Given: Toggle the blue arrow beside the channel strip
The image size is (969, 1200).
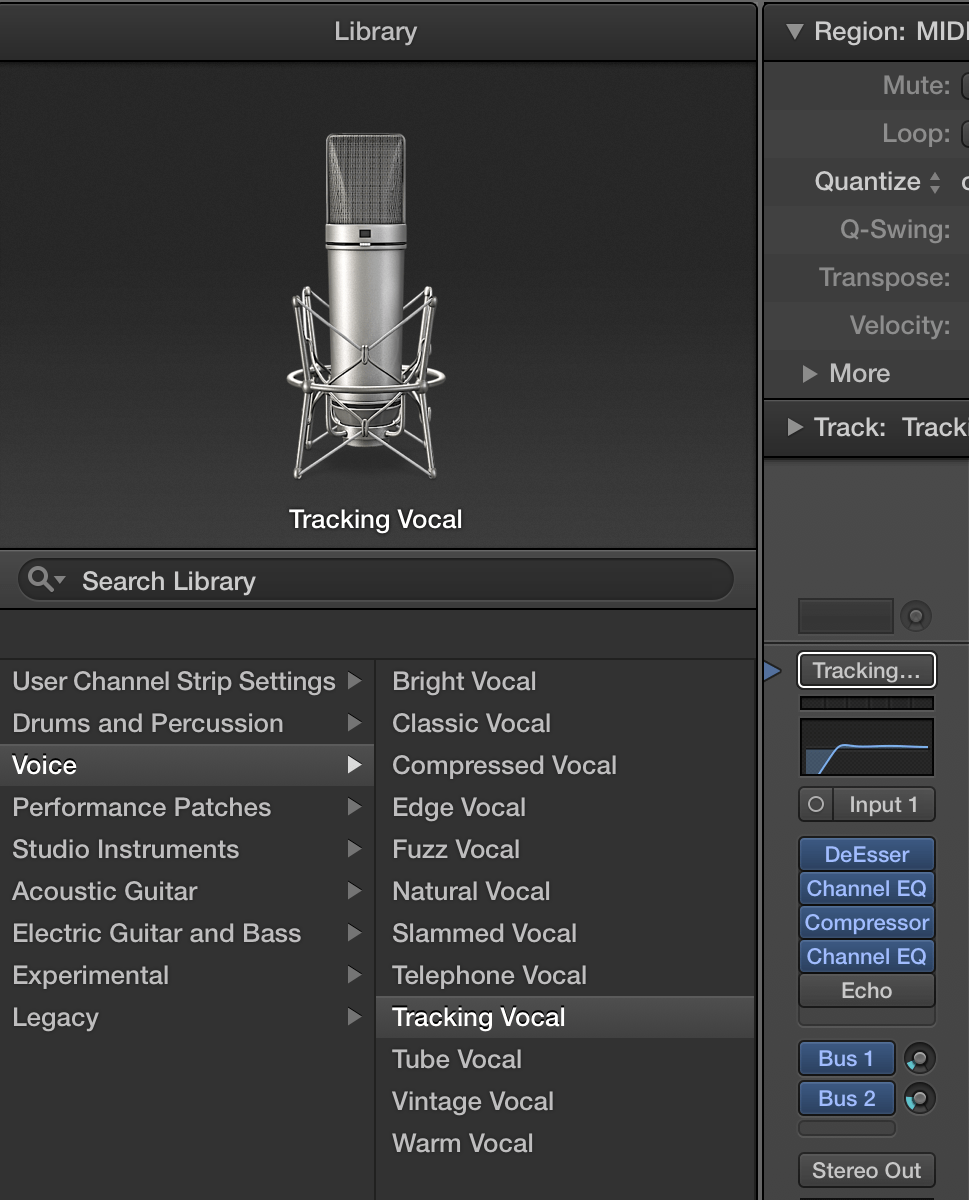Looking at the screenshot, I should pos(772,671).
